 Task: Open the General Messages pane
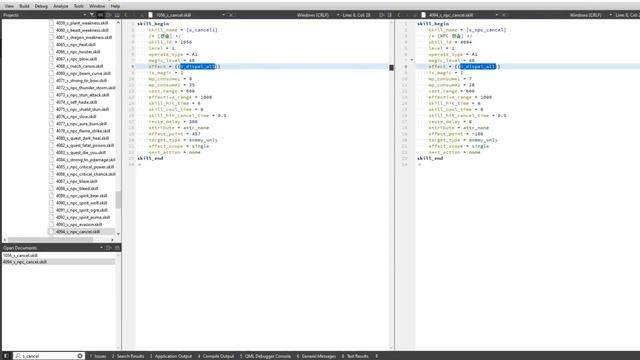pyautogui.click(x=316, y=356)
